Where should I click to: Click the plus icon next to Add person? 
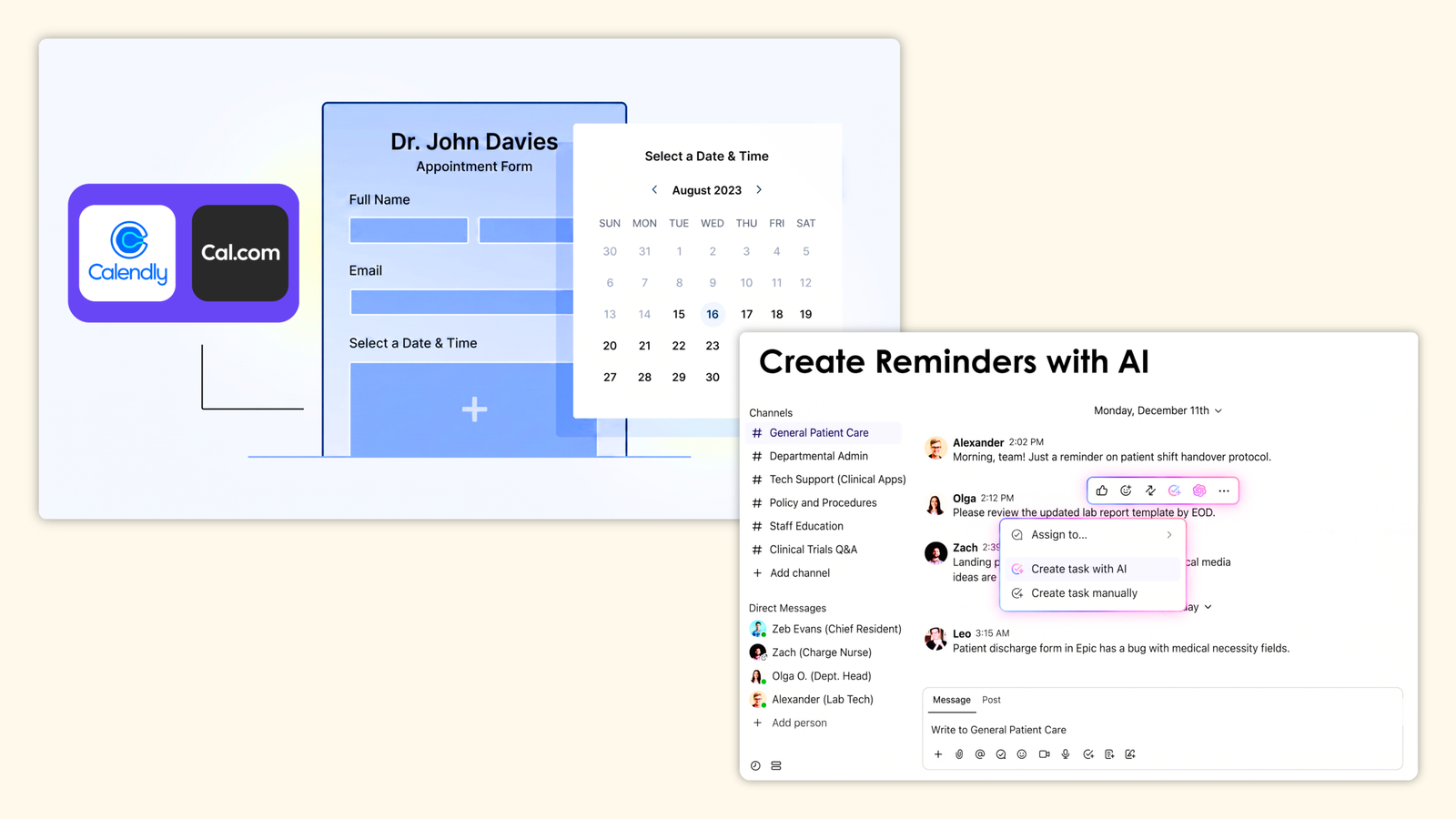point(757,723)
